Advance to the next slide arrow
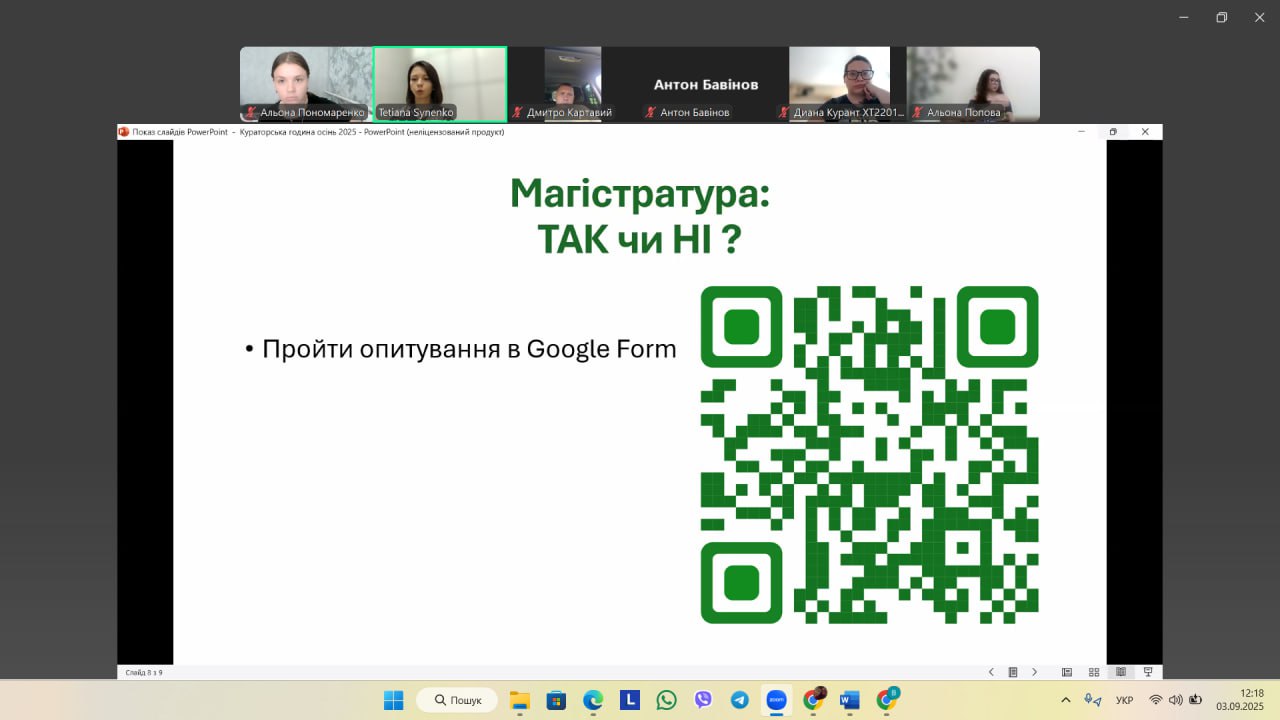 tap(1035, 672)
